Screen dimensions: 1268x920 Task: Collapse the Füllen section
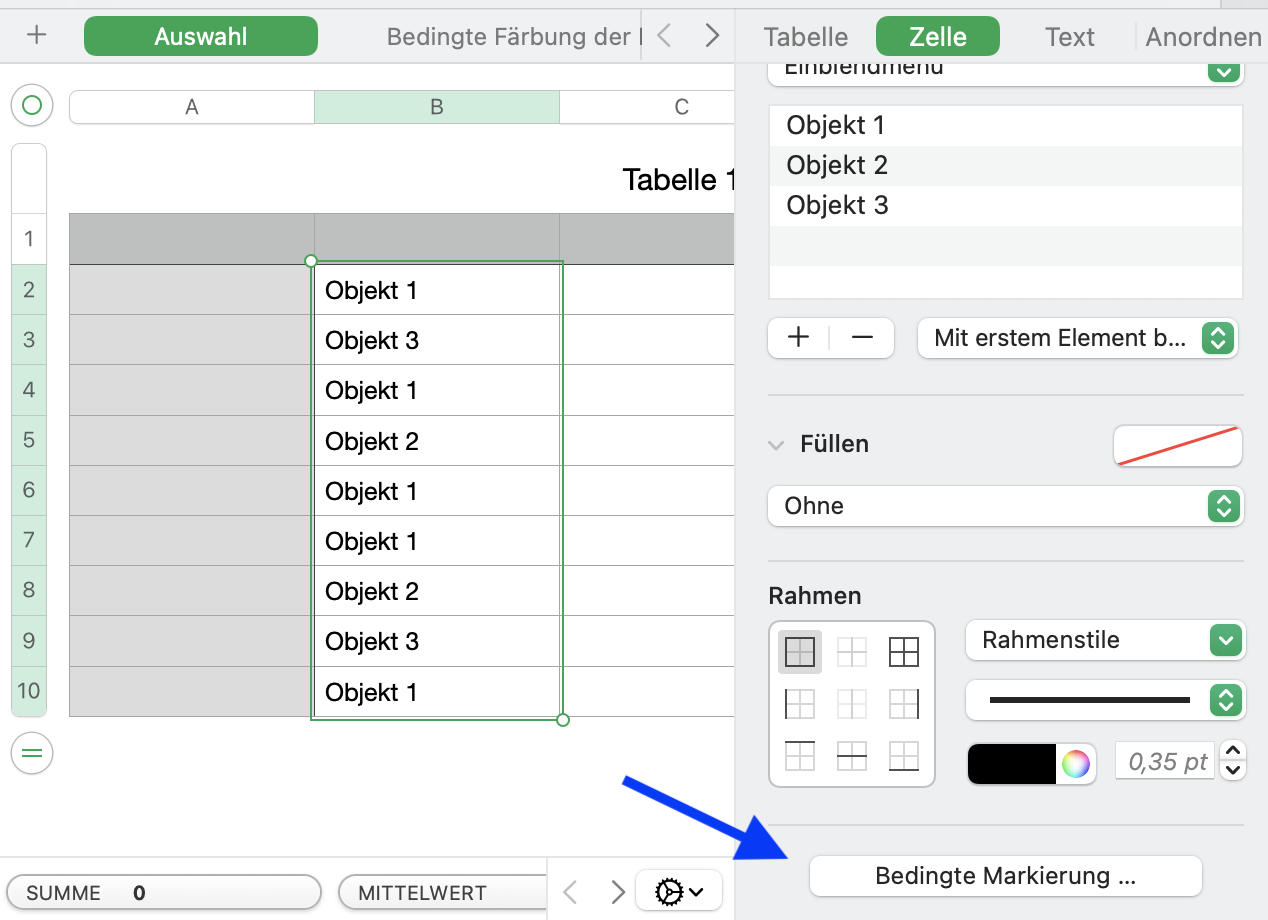click(x=776, y=445)
